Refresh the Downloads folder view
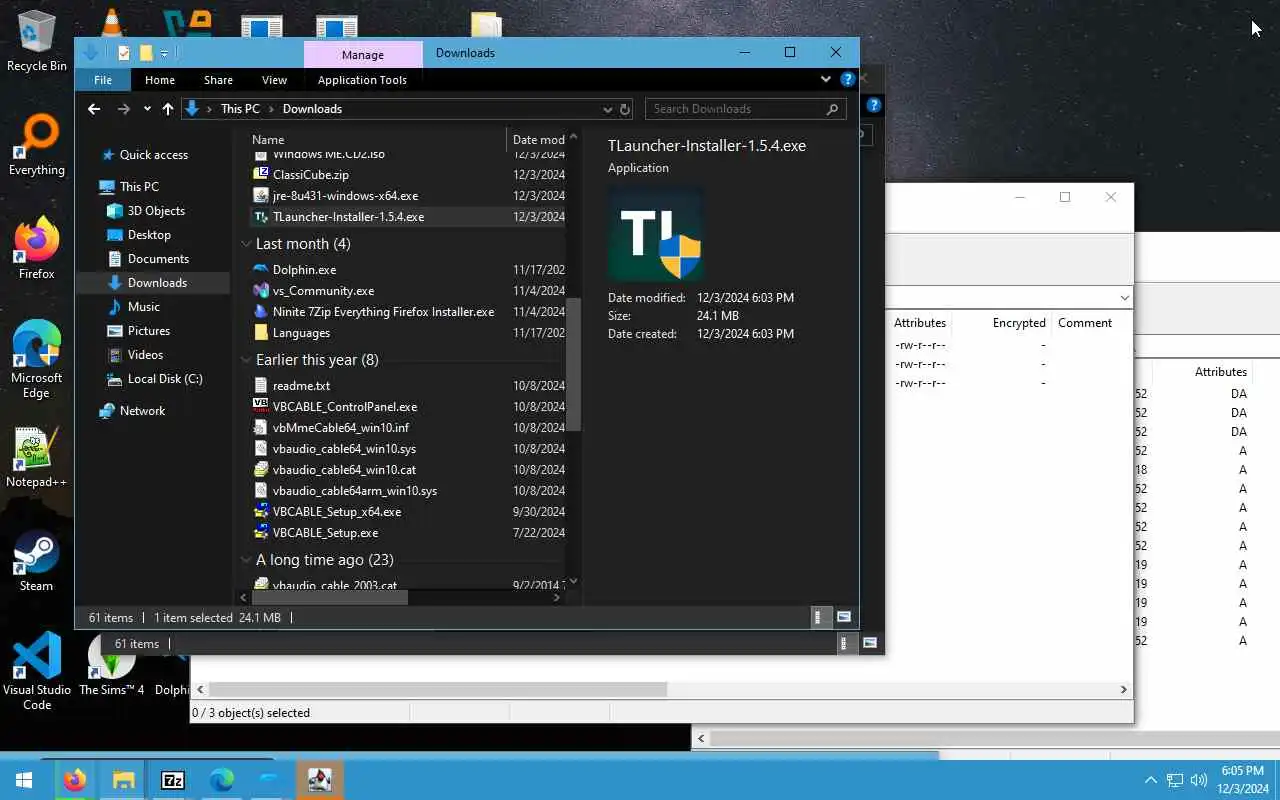The height and width of the screenshot is (800, 1280). coord(625,109)
